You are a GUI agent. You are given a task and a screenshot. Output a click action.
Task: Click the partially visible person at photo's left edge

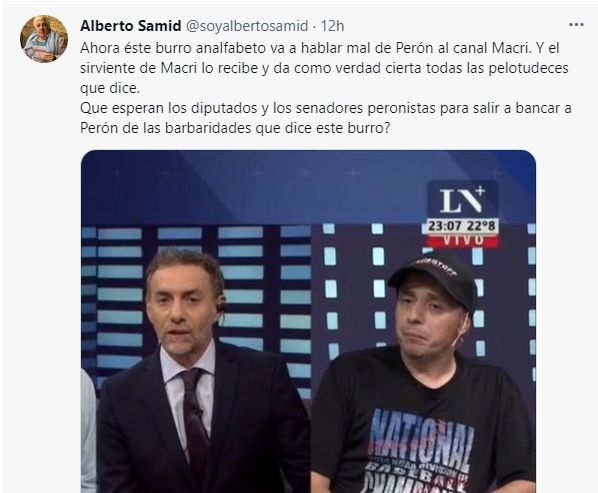(x=88, y=429)
